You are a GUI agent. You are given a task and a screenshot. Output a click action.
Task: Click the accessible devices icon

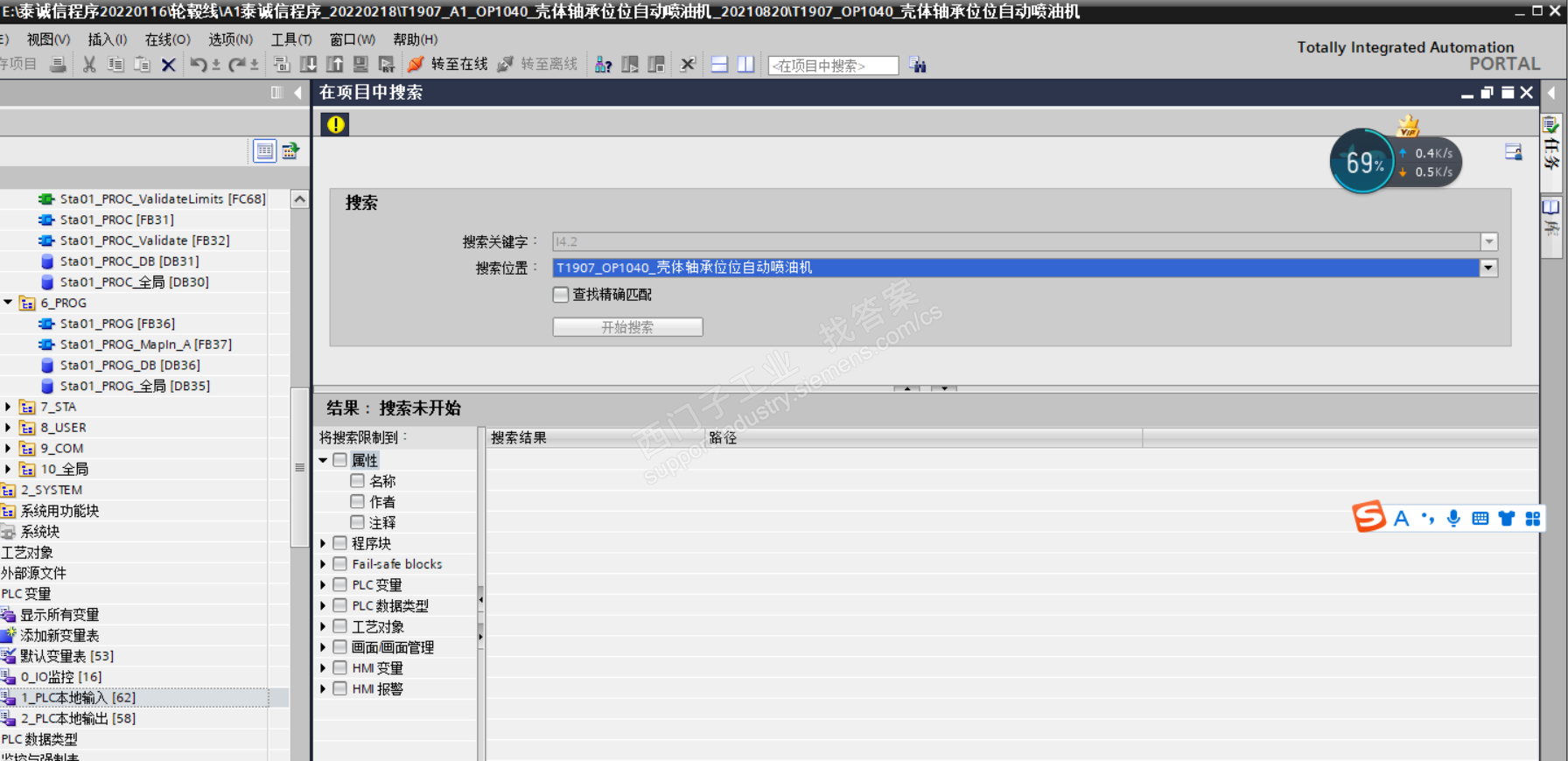pyautogui.click(x=604, y=65)
